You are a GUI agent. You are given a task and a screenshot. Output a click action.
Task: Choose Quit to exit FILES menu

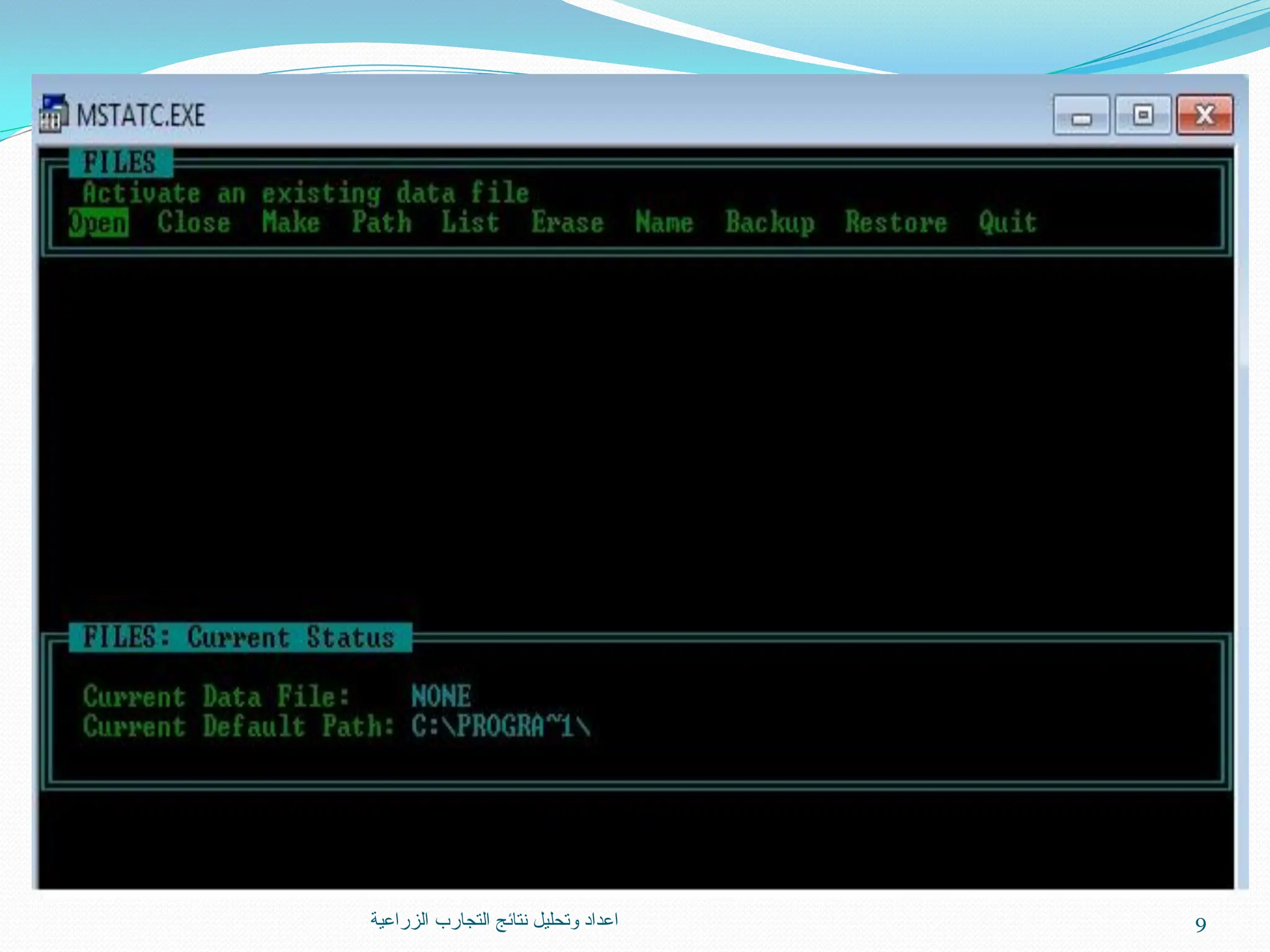pyautogui.click(x=1008, y=223)
